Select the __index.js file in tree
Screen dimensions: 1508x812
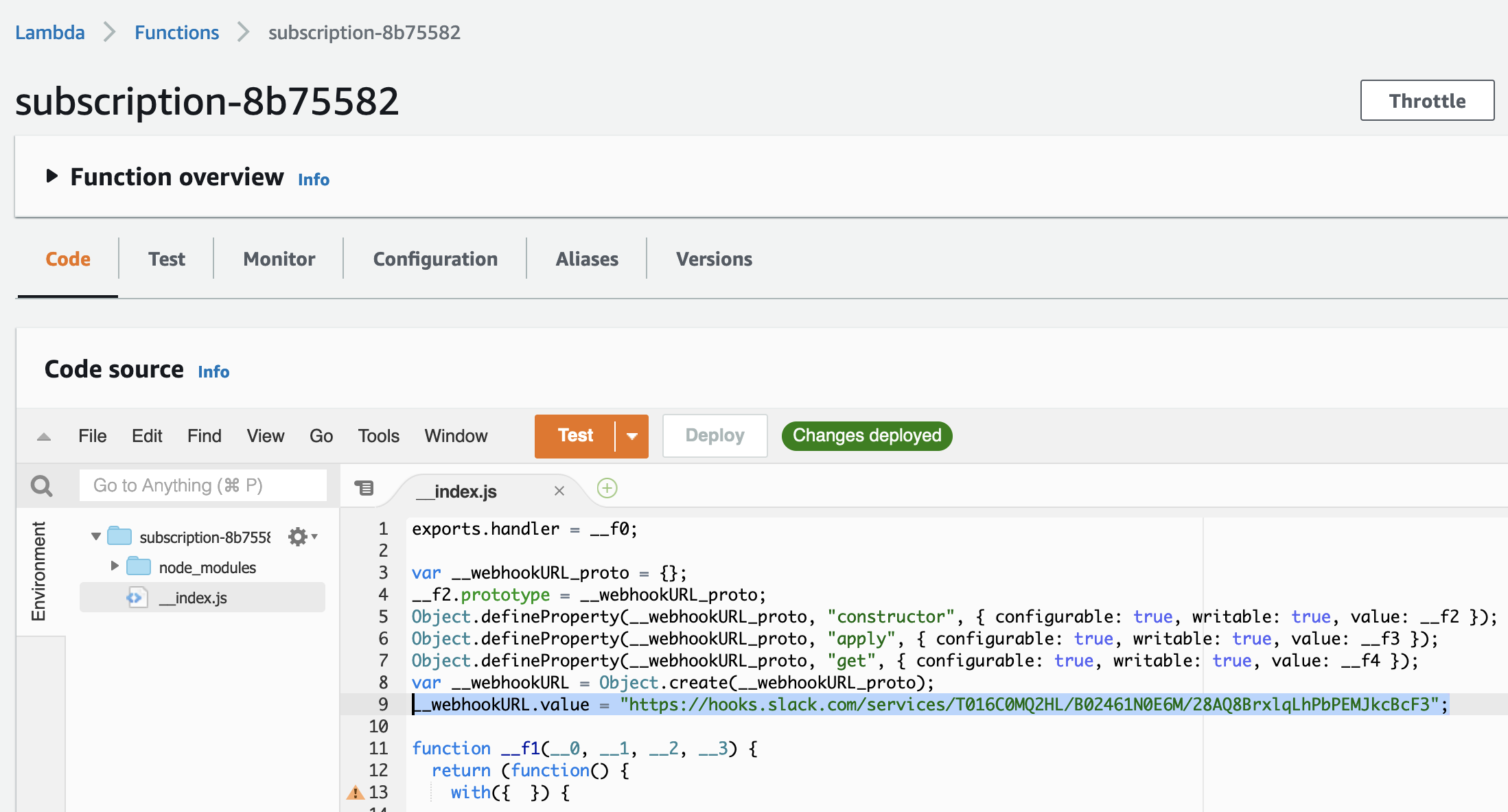click(202, 598)
